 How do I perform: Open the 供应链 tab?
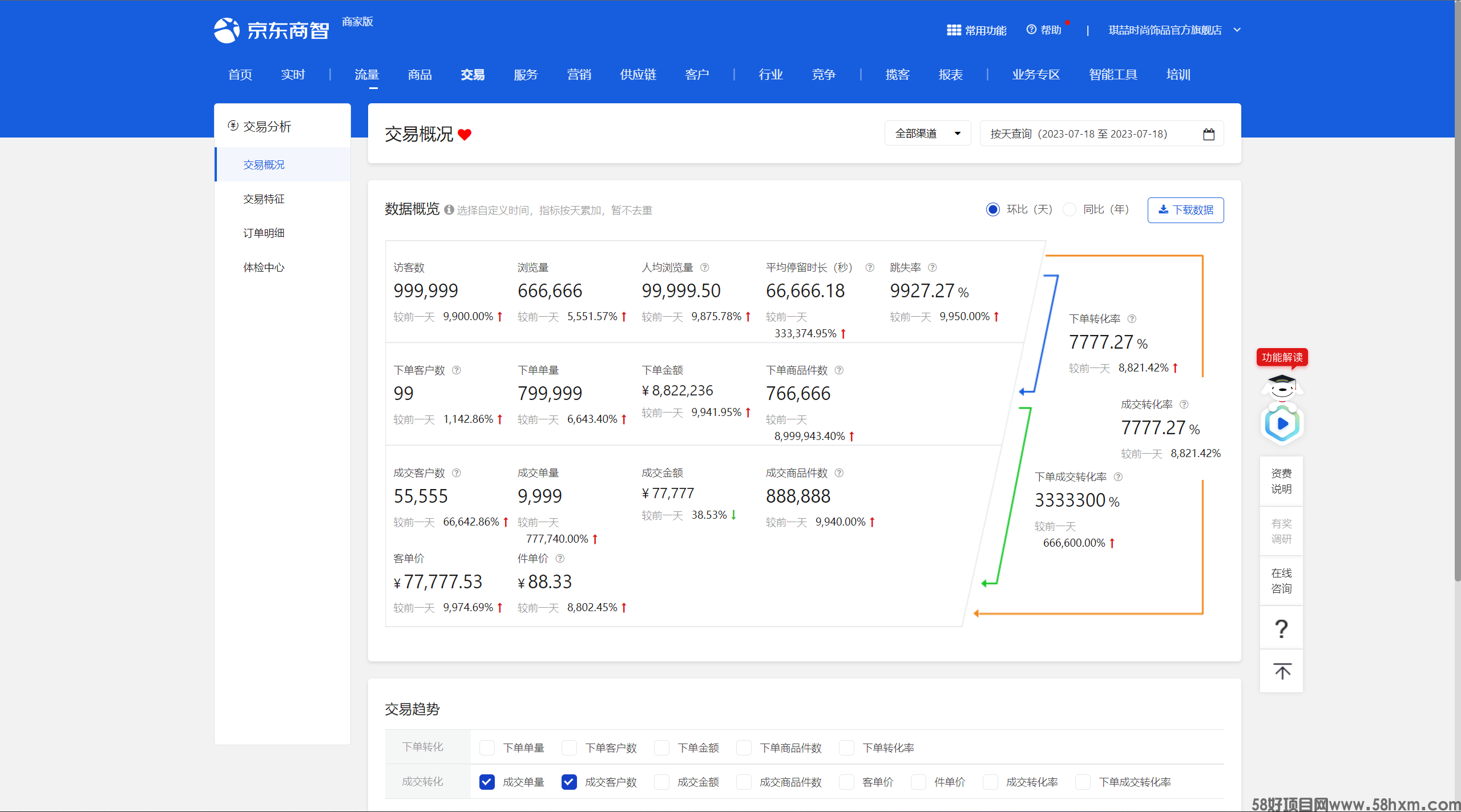click(x=638, y=75)
